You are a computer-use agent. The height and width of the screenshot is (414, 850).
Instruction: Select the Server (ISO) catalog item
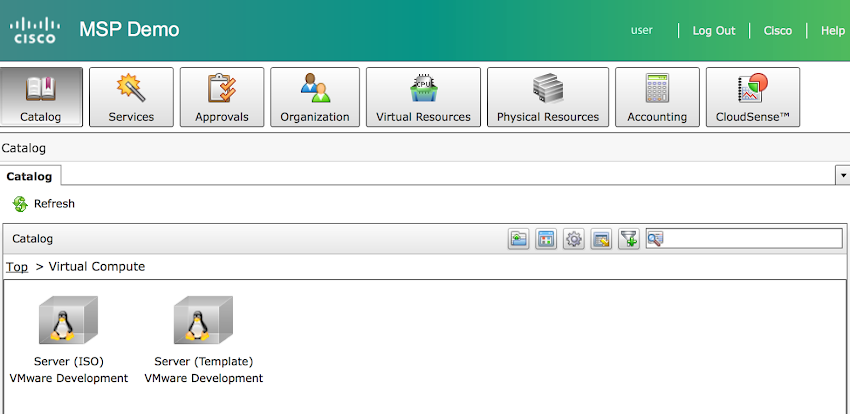point(68,339)
